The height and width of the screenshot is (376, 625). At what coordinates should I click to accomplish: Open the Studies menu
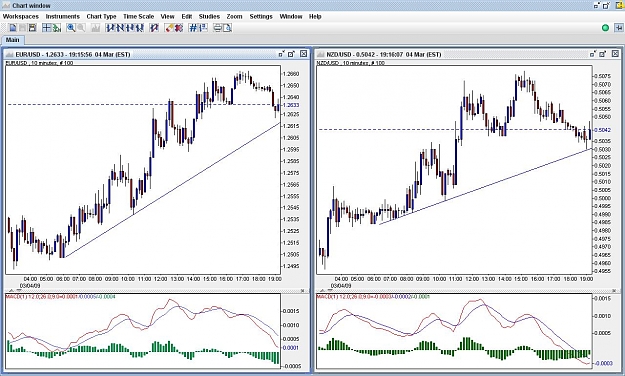pos(209,16)
